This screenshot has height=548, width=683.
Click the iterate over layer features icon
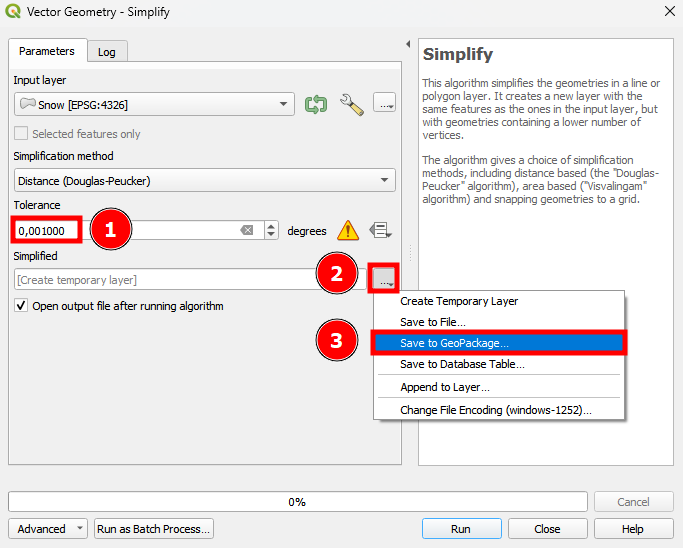[316, 104]
